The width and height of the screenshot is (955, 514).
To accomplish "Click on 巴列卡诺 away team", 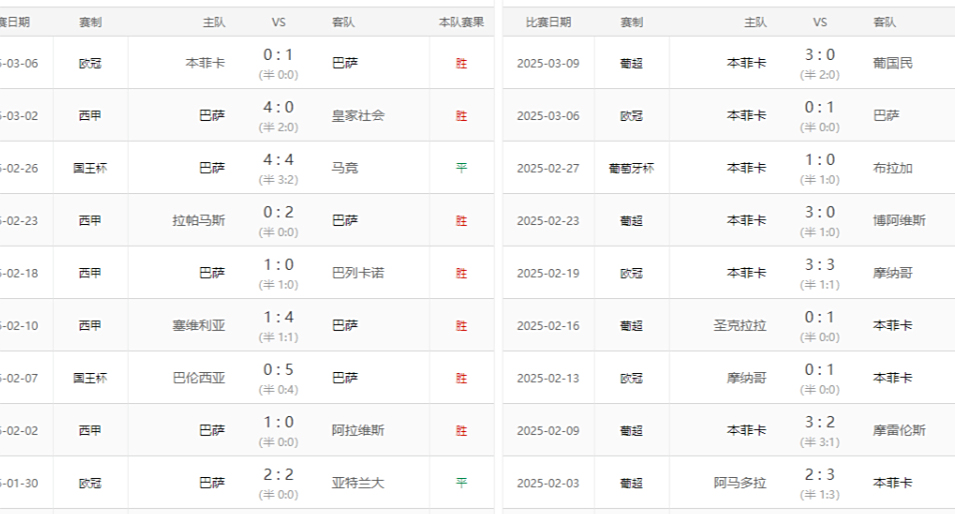I will click(x=358, y=273).
